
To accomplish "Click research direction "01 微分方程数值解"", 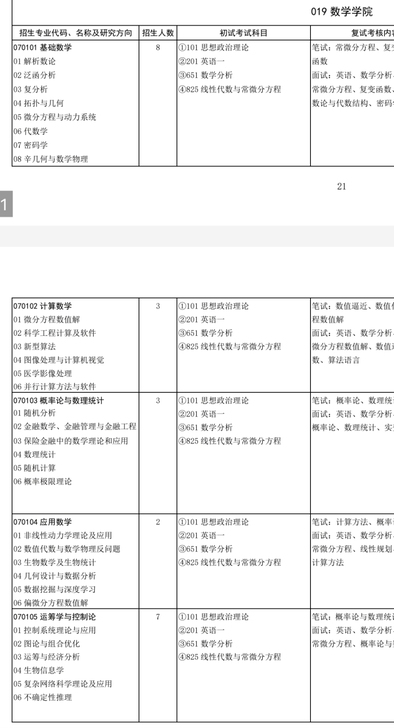I will tap(46, 319).
